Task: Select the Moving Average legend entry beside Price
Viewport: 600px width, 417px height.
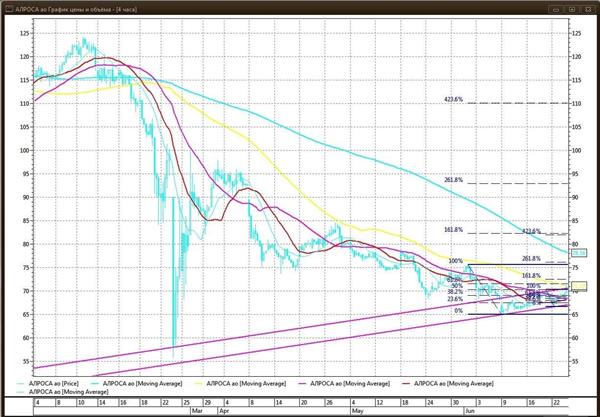Action: click(x=136, y=383)
